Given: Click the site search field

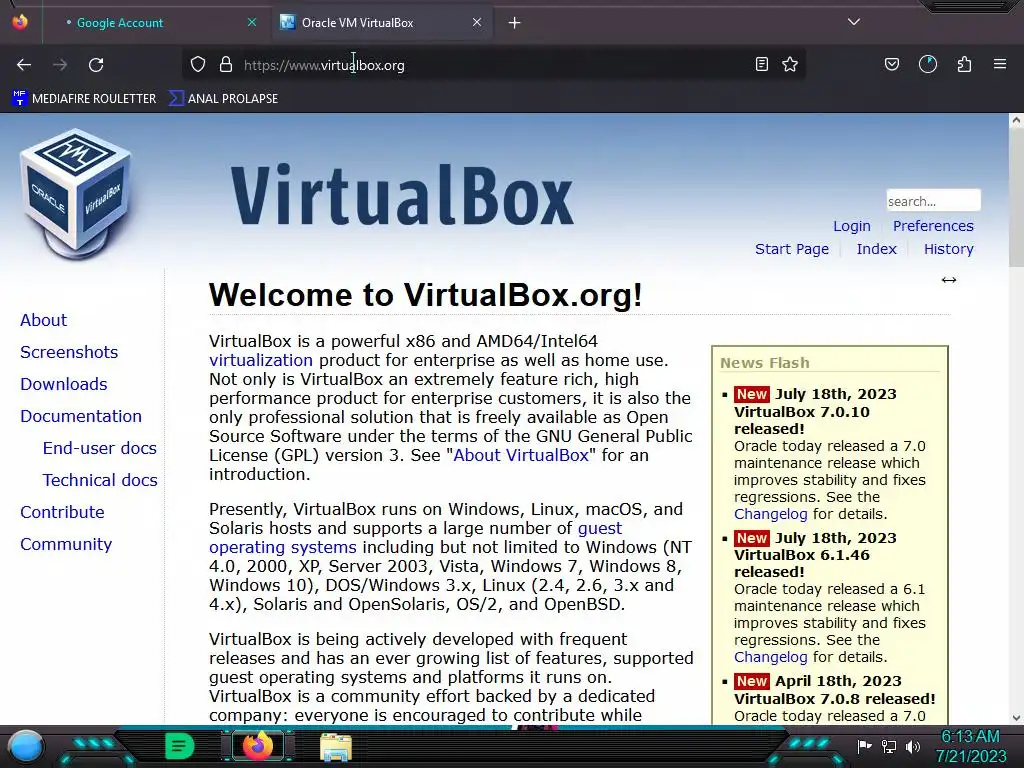Looking at the screenshot, I should tap(933, 200).
